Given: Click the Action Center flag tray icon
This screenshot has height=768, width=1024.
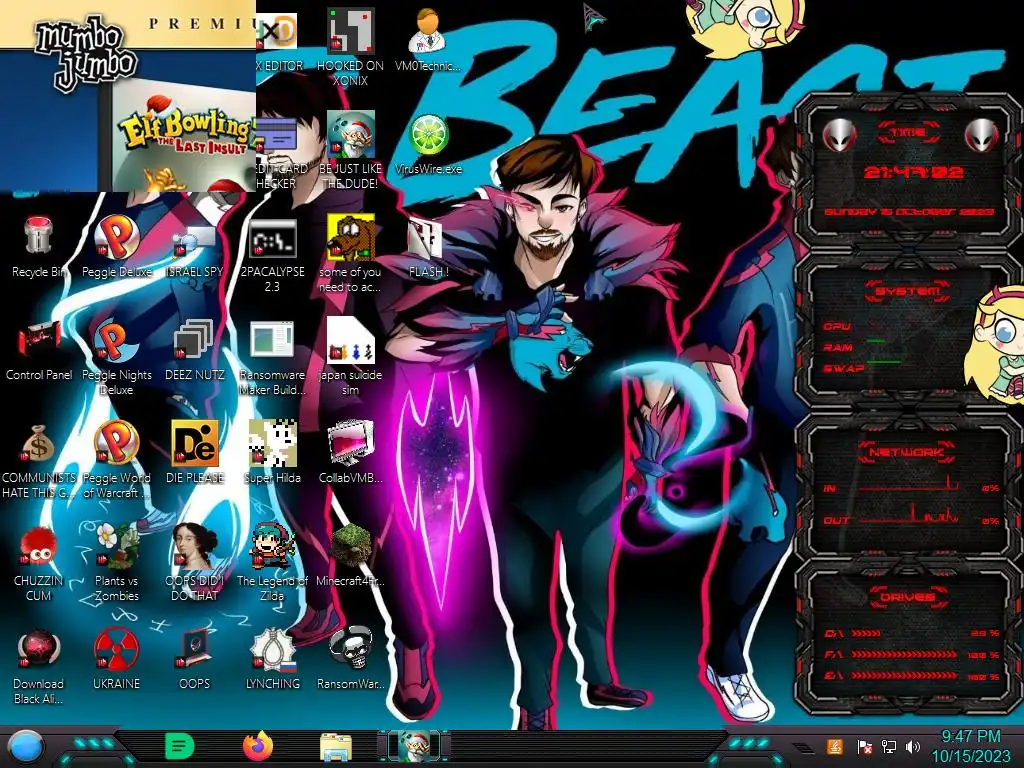Looking at the screenshot, I should 864,747.
